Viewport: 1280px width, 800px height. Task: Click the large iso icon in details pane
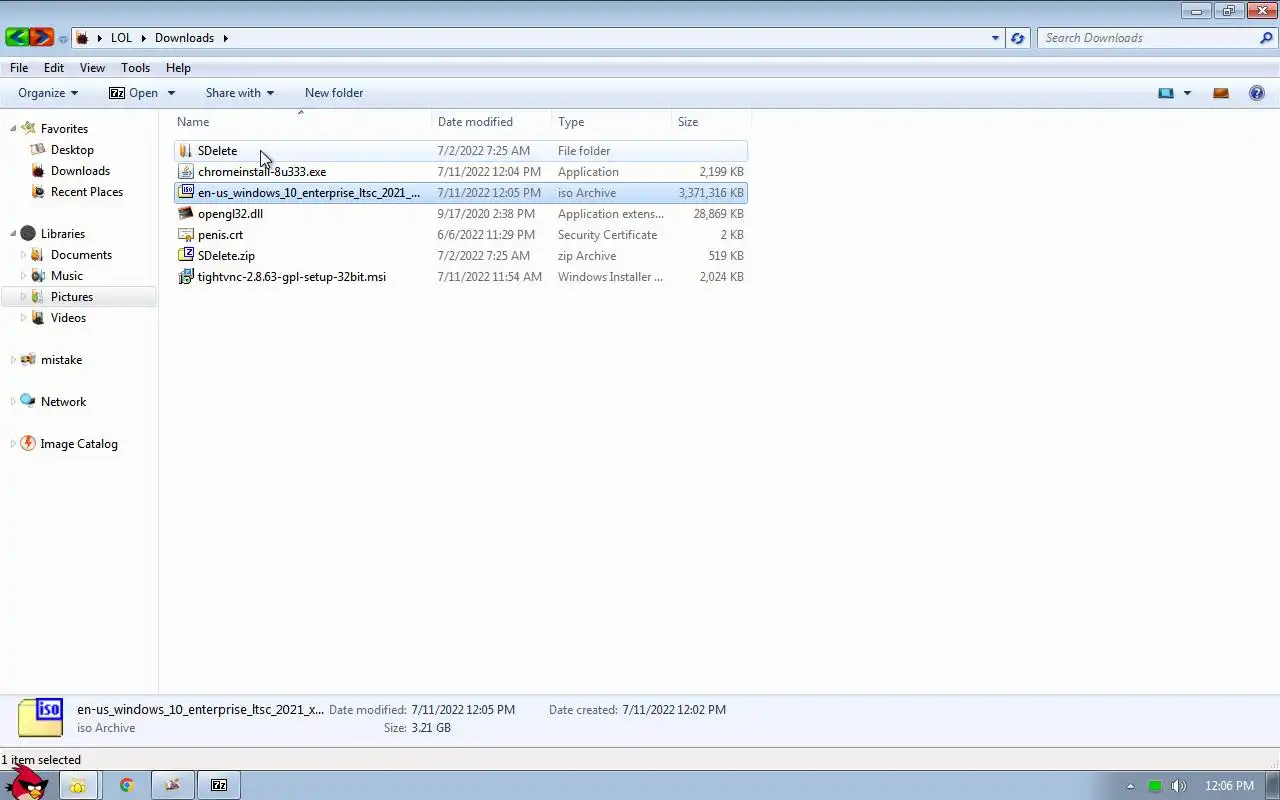coord(40,718)
